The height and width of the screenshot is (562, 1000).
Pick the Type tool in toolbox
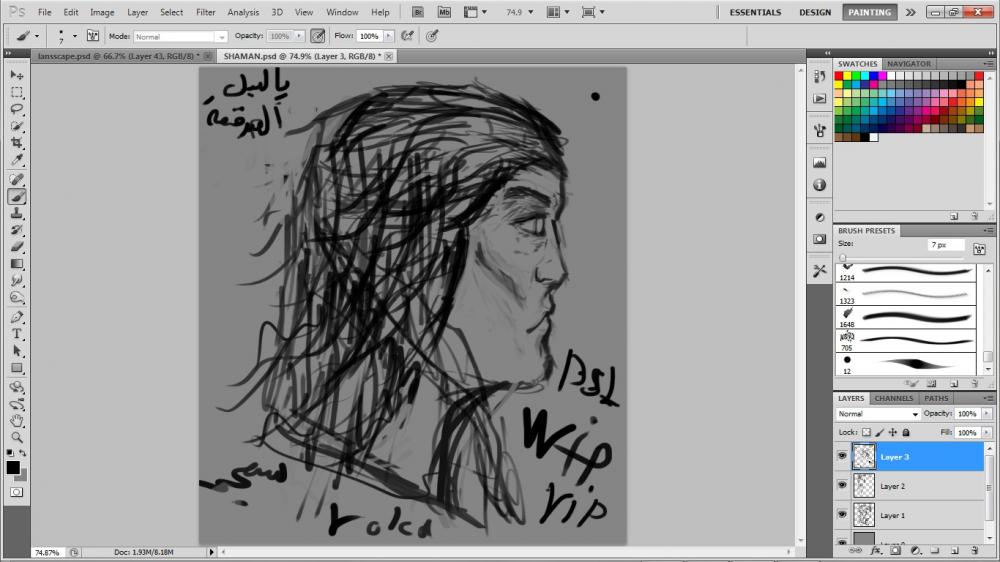tap(17, 333)
